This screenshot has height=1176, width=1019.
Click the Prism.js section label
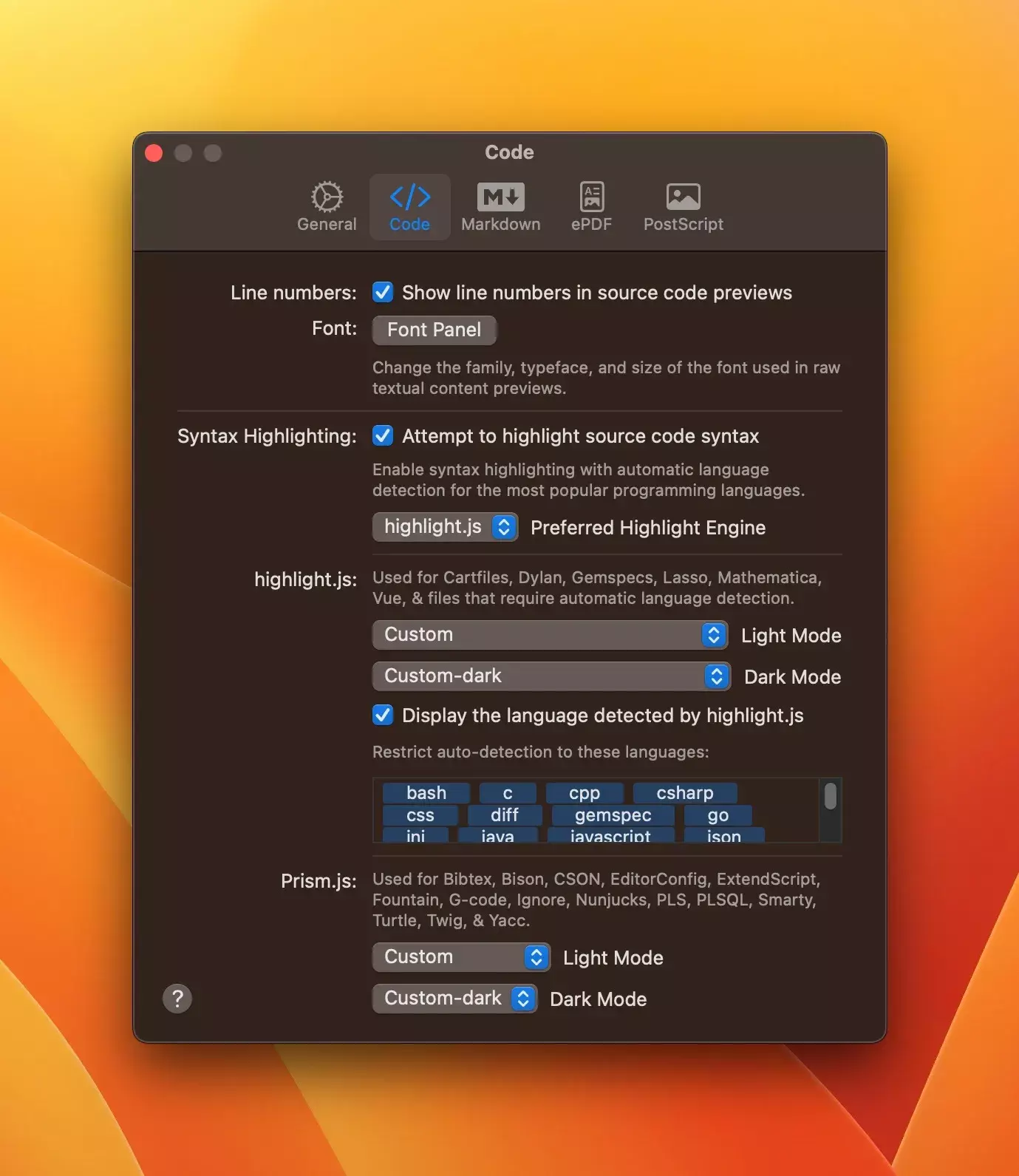[318, 881]
